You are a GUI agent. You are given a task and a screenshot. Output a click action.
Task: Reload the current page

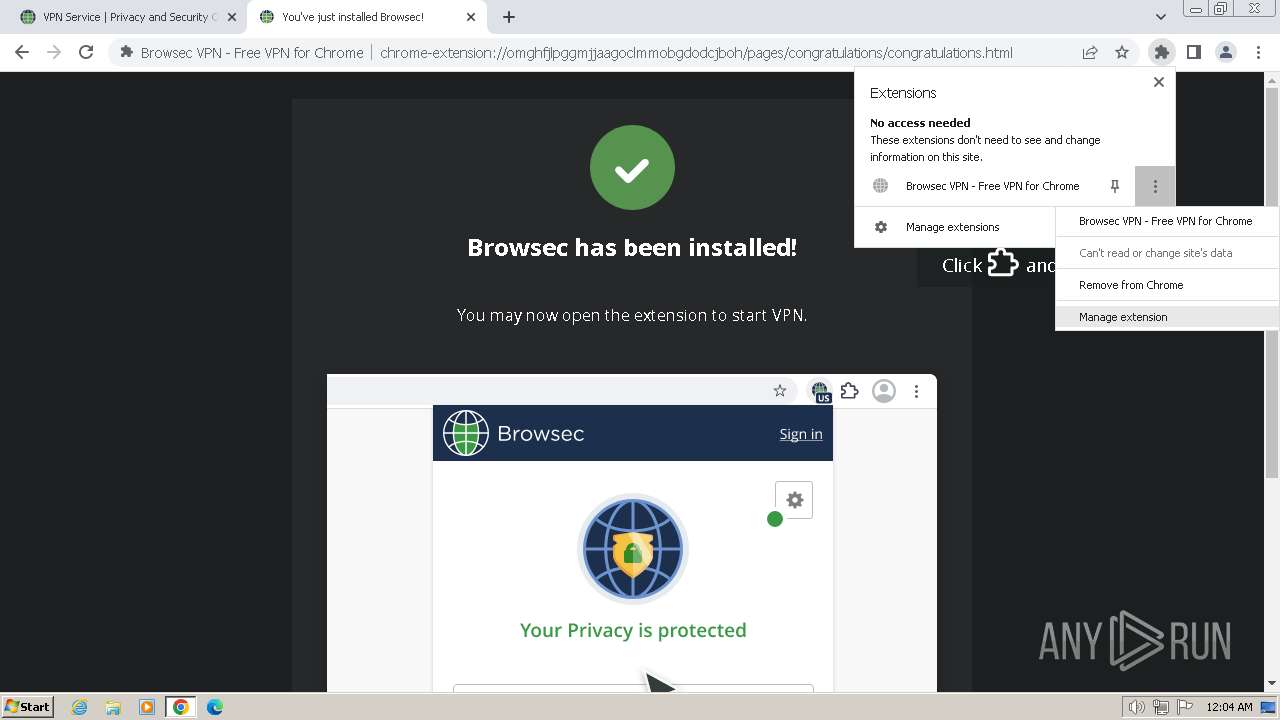pos(86,52)
